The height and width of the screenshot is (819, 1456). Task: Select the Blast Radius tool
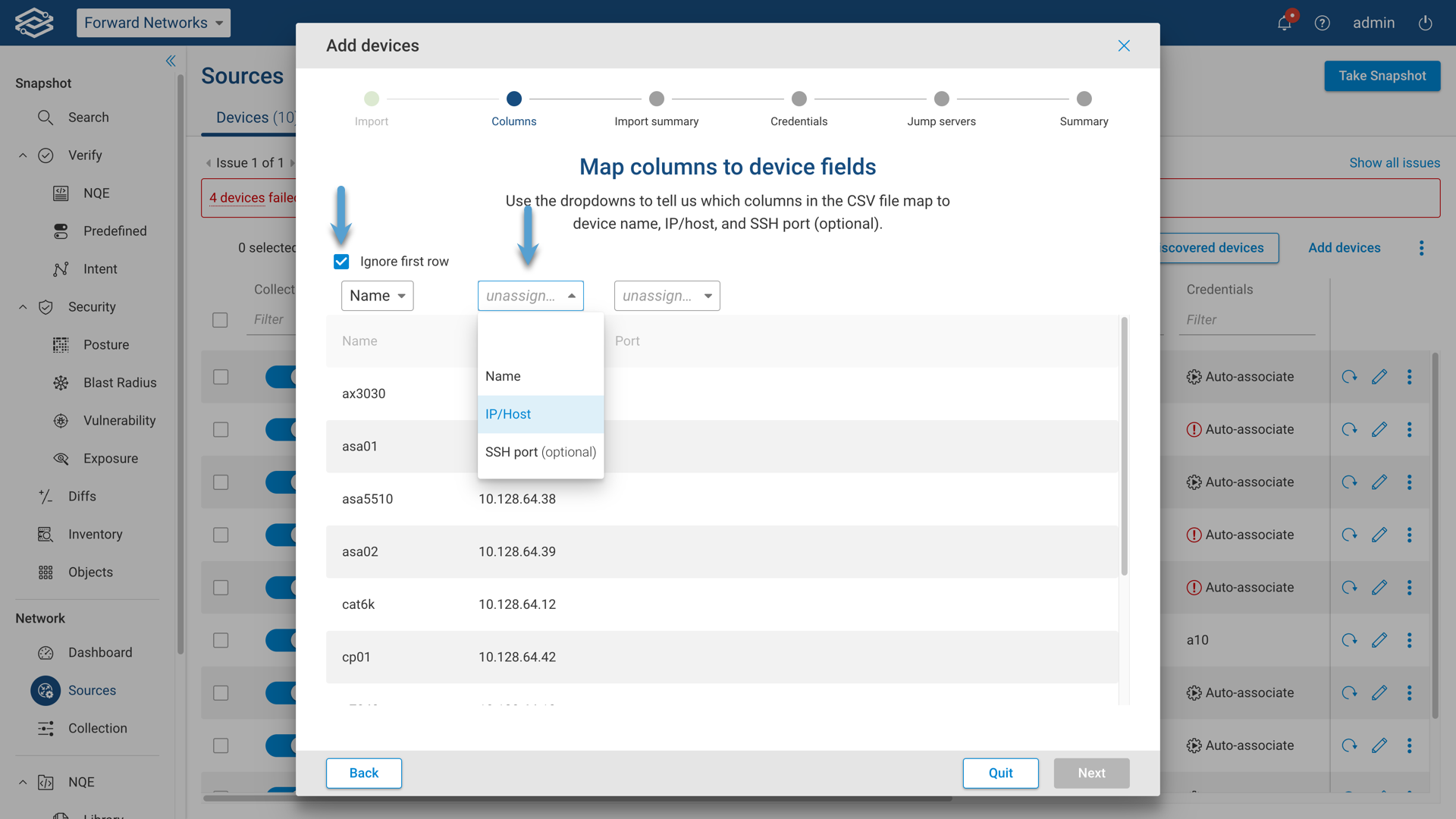pyautogui.click(x=120, y=382)
